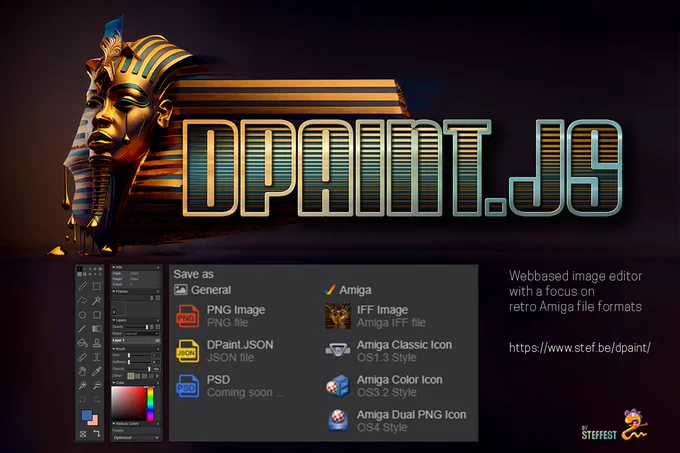This screenshot has height=453, width=680.
Task: Open the https://www.stef.be/dpaint/ link
Action: 579,347
